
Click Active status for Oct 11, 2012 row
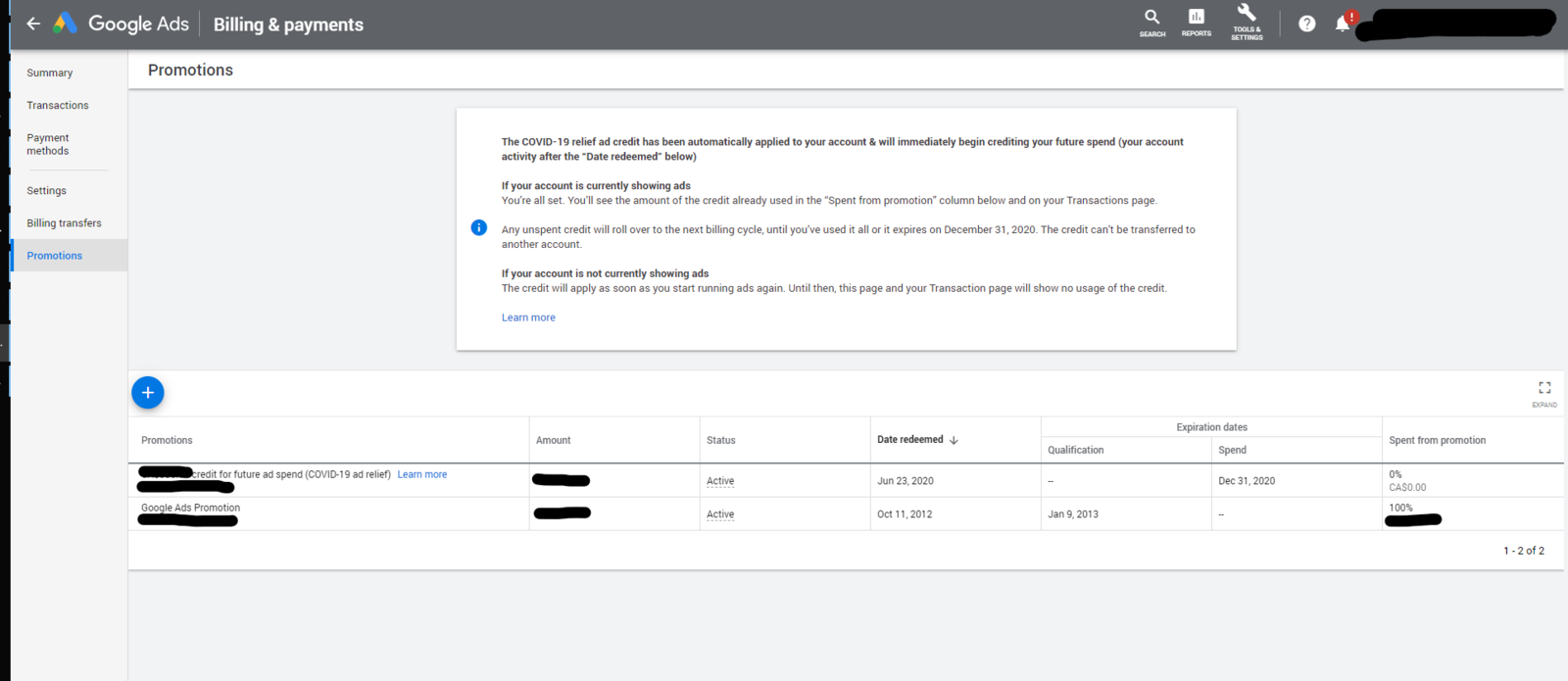[720, 514]
